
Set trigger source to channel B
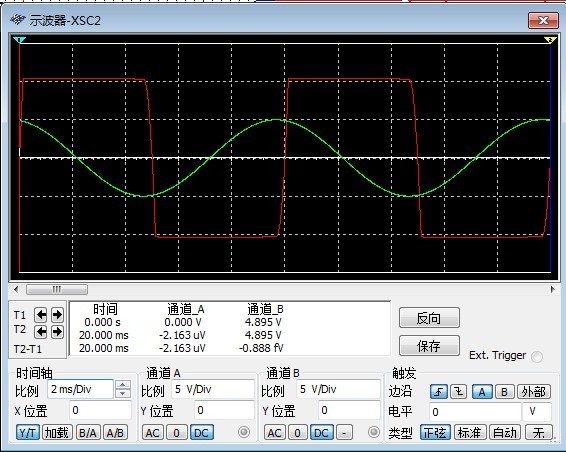pos(504,392)
